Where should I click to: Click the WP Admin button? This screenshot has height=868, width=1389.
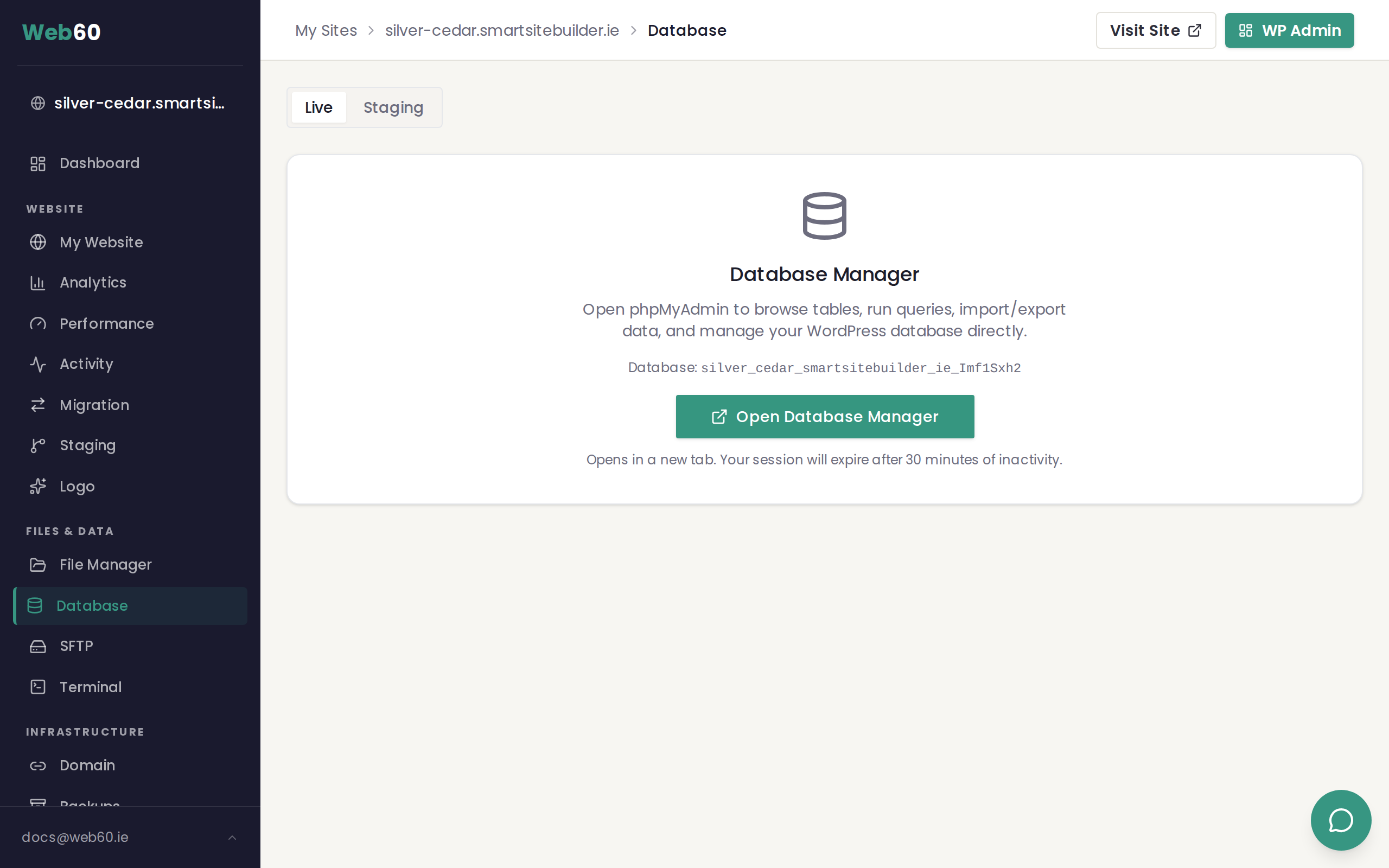(x=1289, y=30)
